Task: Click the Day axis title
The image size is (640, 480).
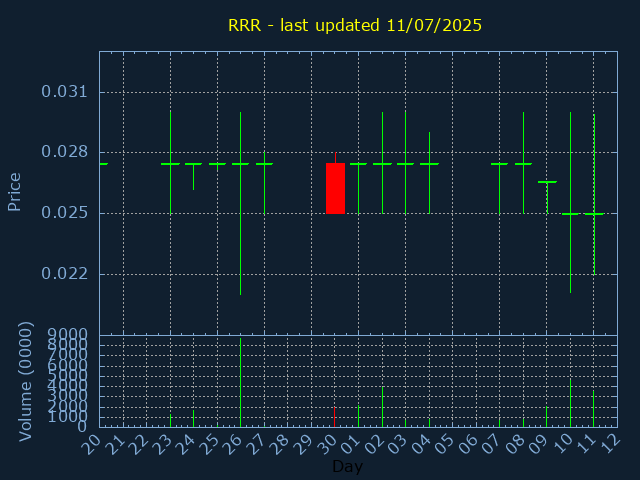Action: coord(347,466)
